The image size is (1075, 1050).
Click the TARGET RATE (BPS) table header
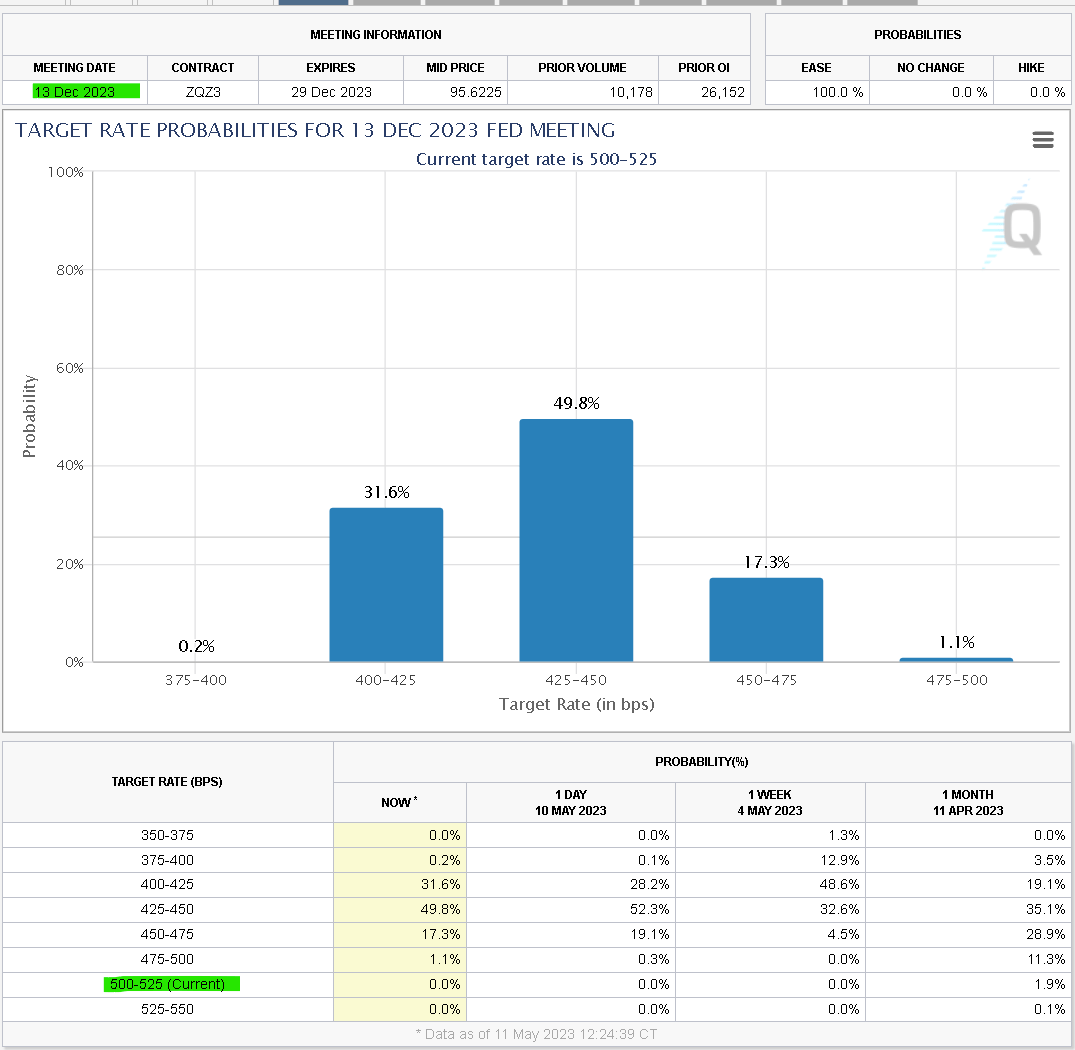coord(167,781)
